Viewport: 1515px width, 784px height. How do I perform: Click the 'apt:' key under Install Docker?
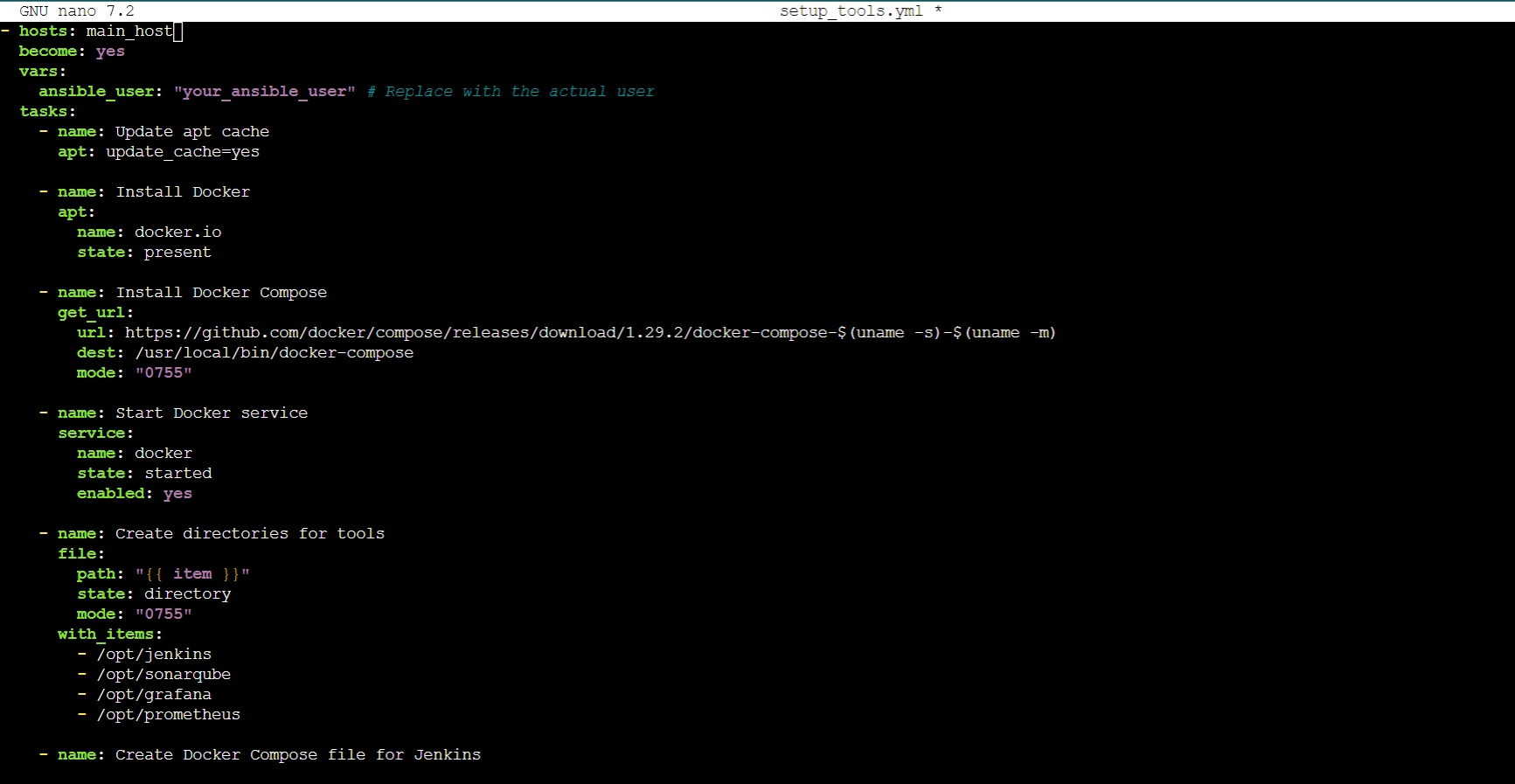coord(77,212)
